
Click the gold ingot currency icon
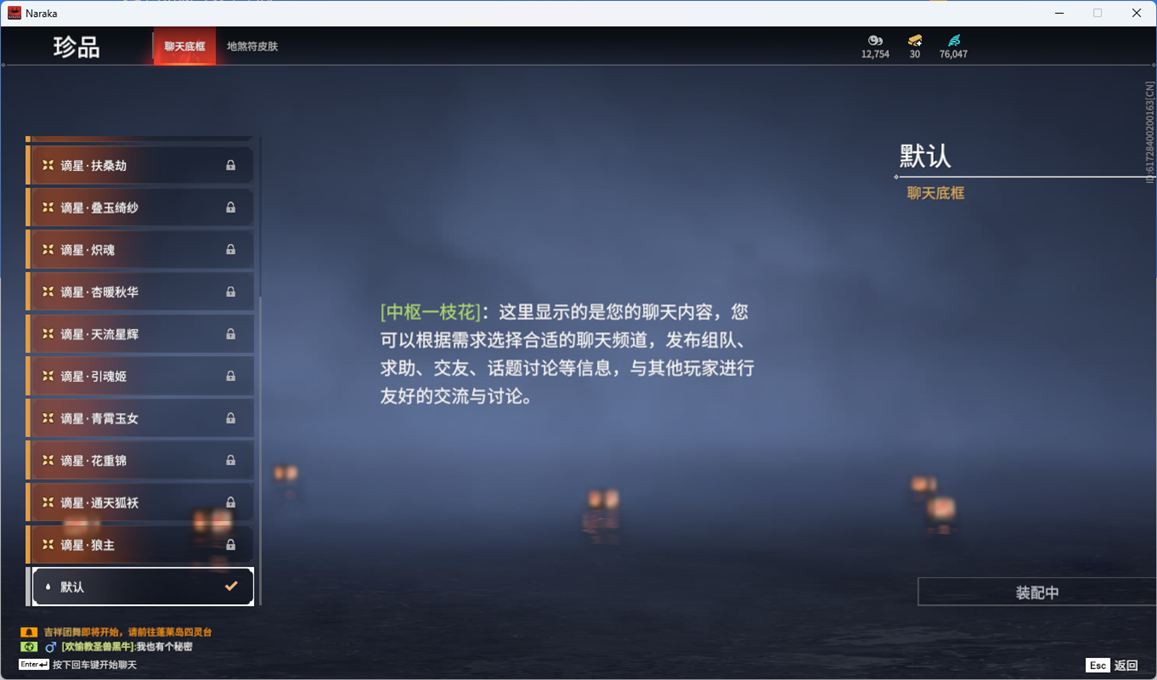tap(915, 41)
